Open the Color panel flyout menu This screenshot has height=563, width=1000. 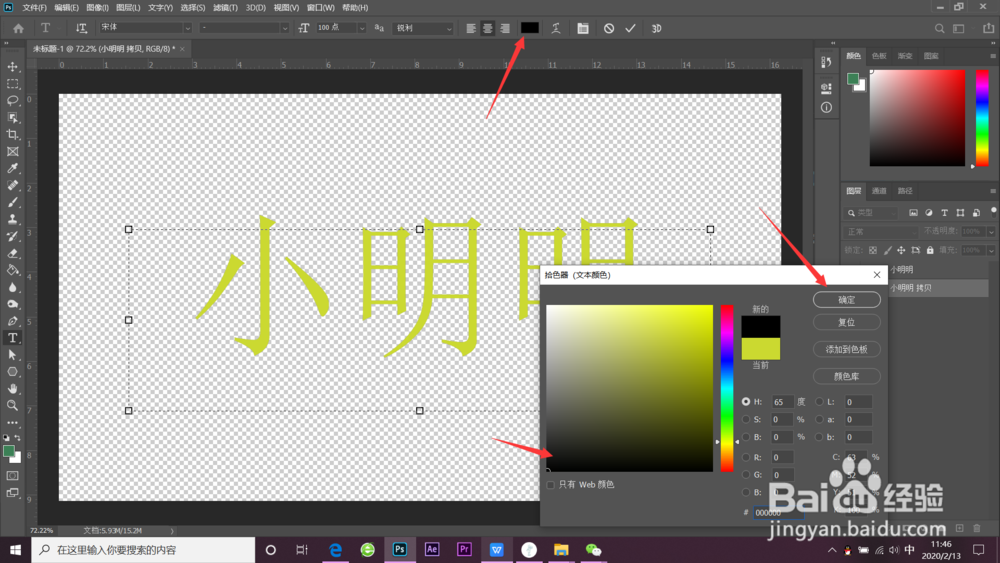point(992,56)
